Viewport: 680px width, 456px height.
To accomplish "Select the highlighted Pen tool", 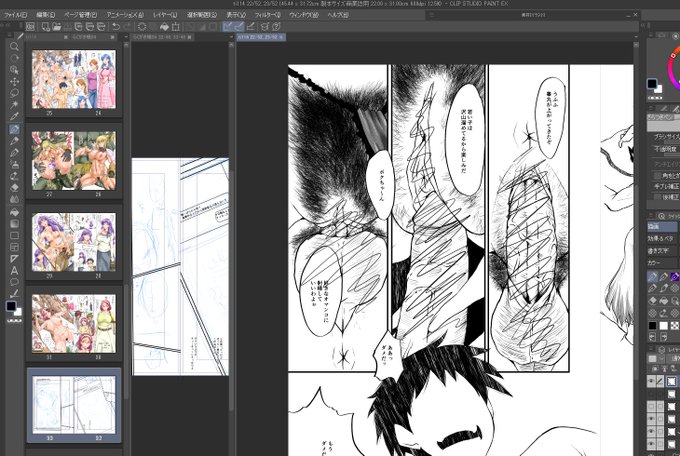I will point(14,129).
